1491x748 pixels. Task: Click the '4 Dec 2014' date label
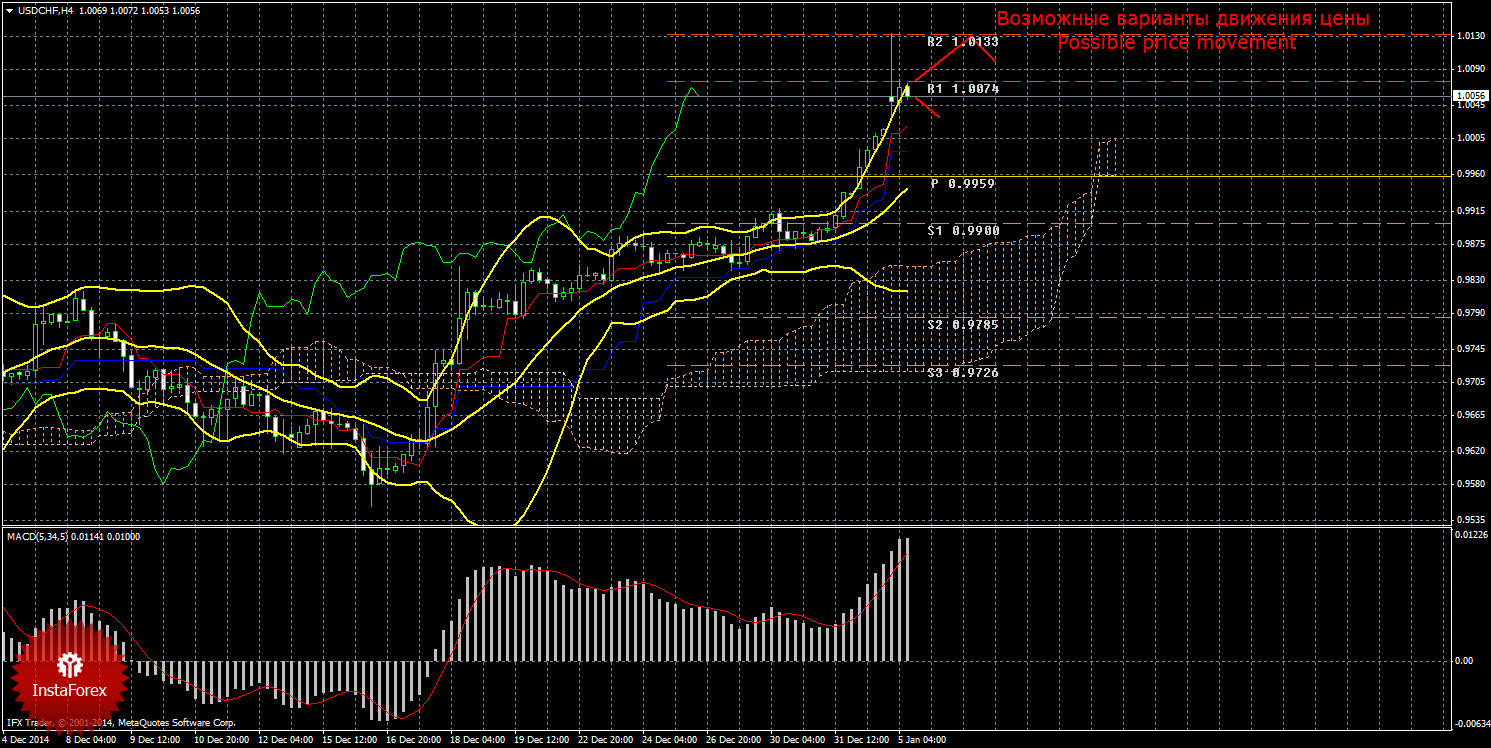(x=26, y=740)
